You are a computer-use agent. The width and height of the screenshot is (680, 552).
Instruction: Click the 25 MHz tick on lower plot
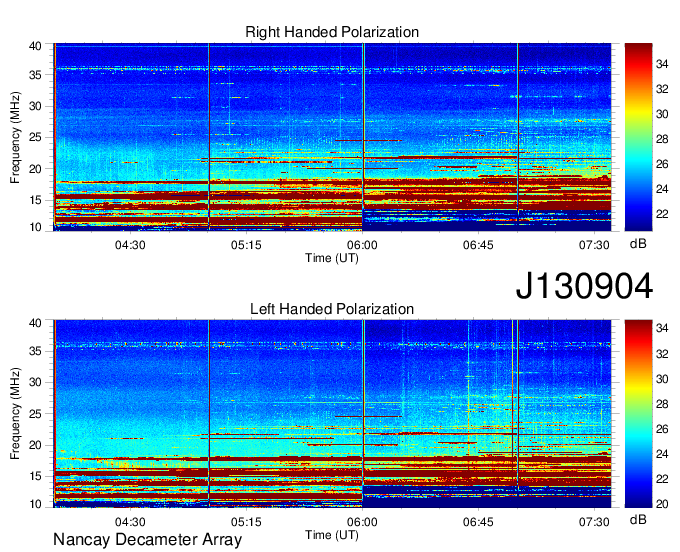[36, 414]
